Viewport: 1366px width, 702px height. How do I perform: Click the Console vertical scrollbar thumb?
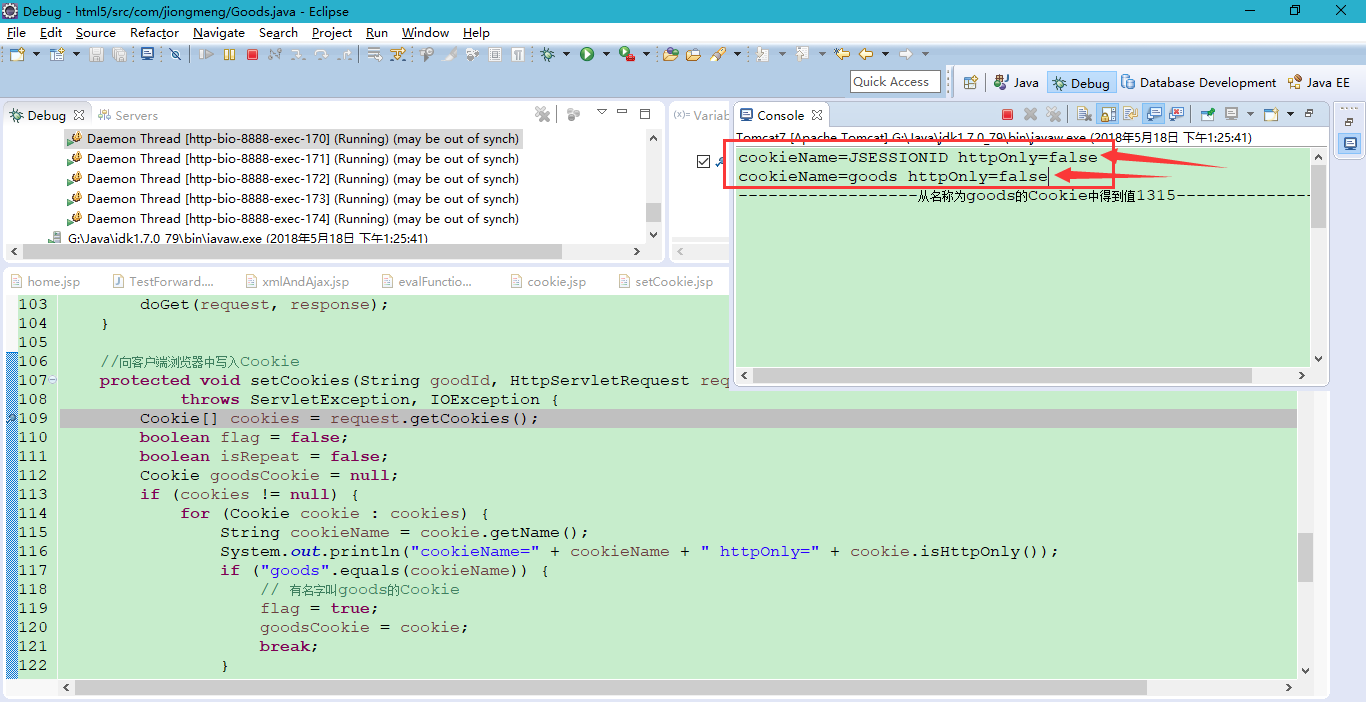point(1318,196)
